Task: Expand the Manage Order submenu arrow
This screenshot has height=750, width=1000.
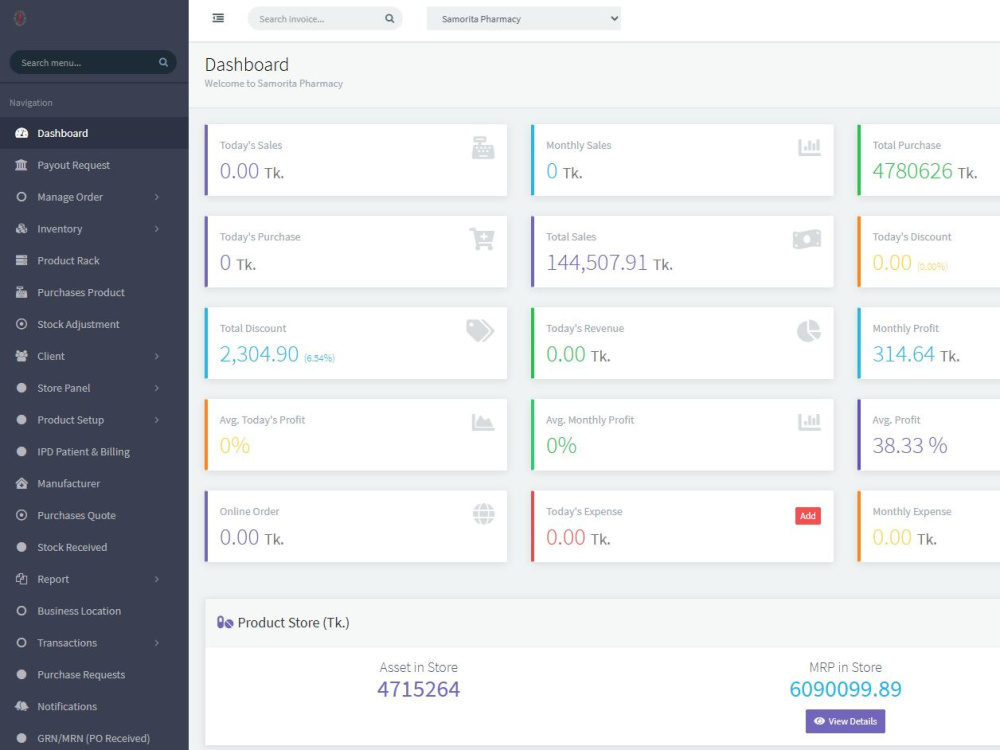Action: pyautogui.click(x=157, y=197)
